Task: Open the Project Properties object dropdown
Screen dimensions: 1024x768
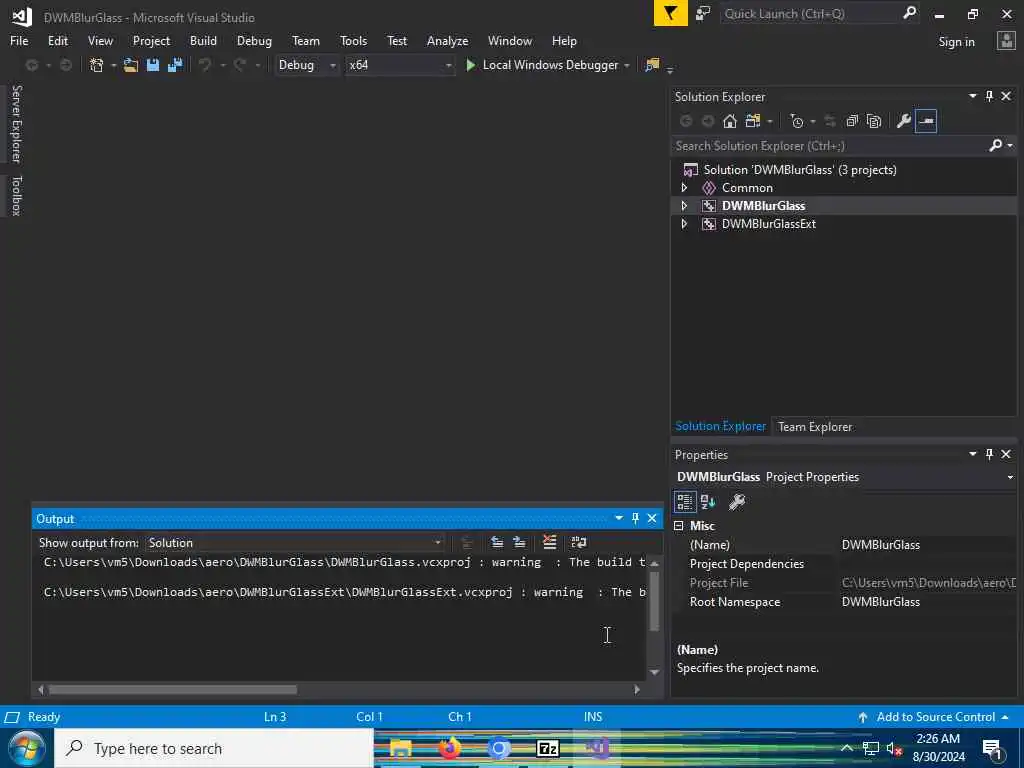Action: (1010, 477)
